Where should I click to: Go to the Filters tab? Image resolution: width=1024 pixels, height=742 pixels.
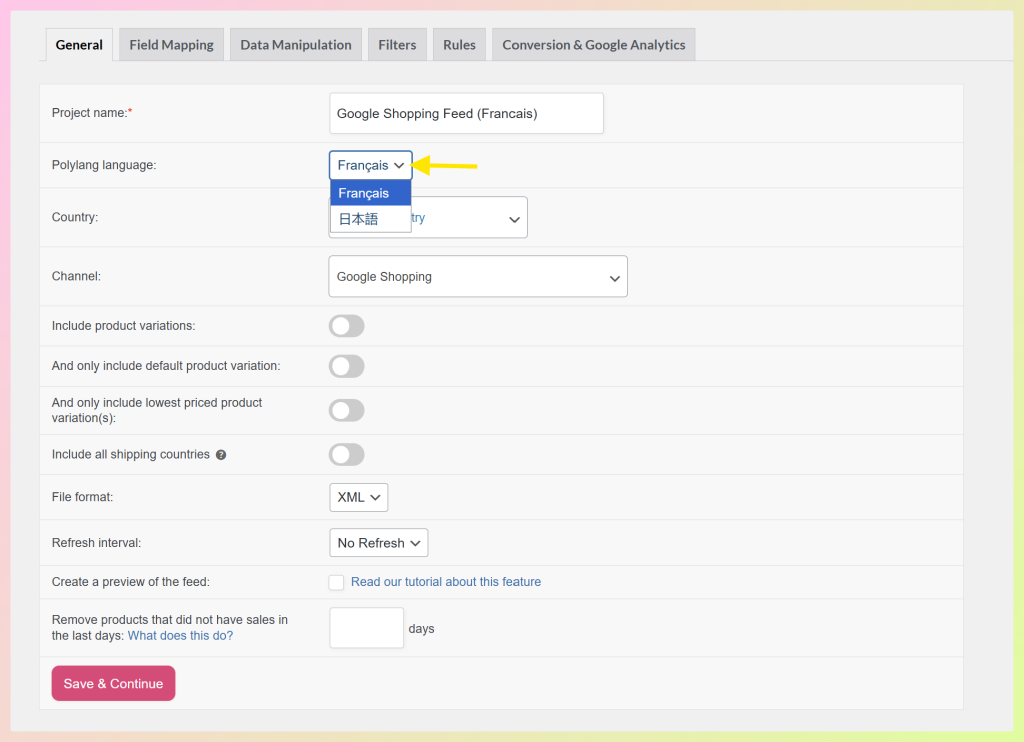click(397, 45)
